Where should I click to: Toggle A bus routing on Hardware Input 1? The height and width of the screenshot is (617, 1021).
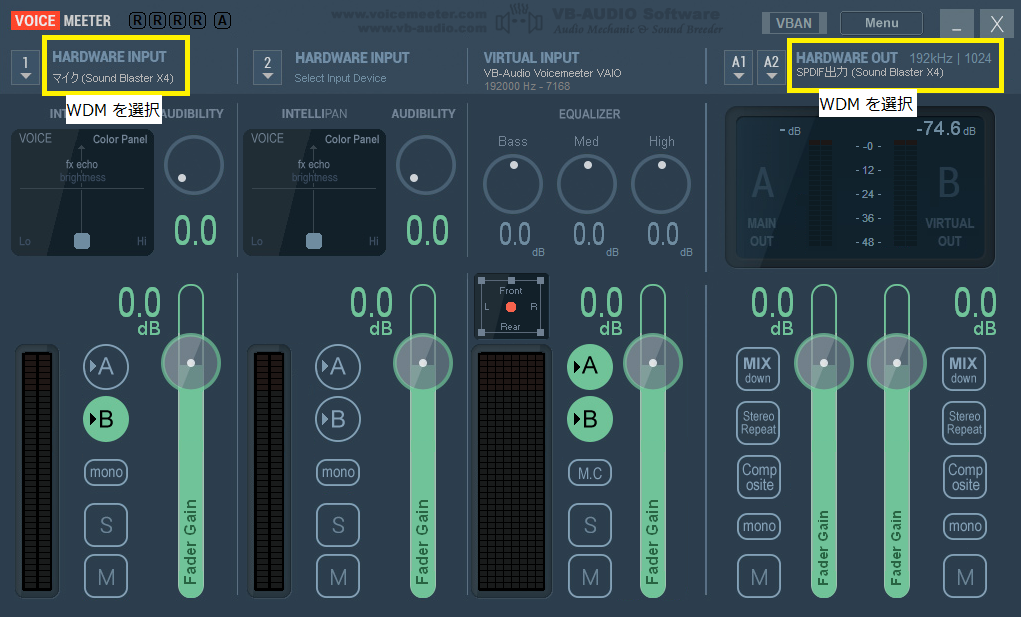tap(105, 366)
